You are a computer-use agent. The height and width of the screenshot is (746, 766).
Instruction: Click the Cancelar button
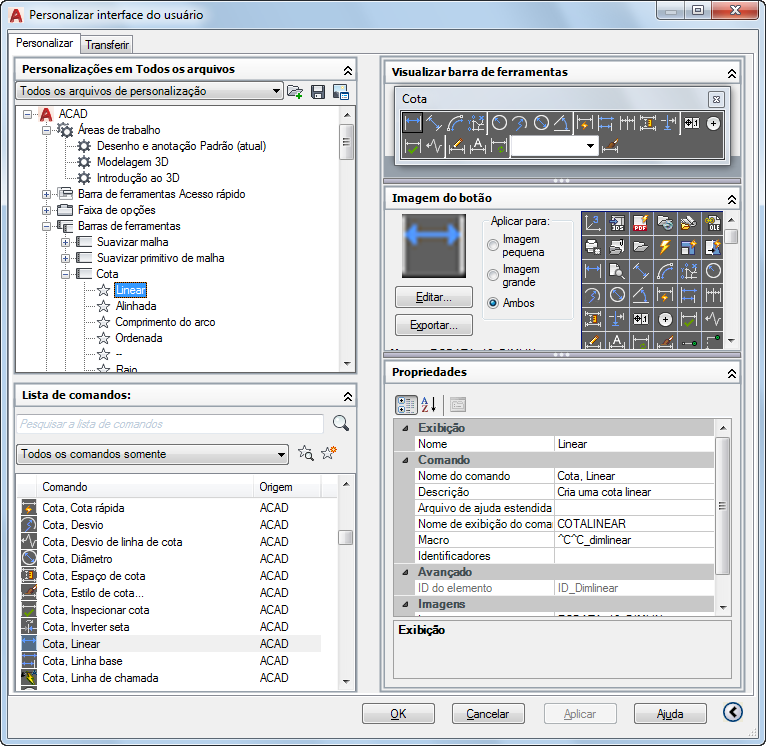[x=488, y=713]
